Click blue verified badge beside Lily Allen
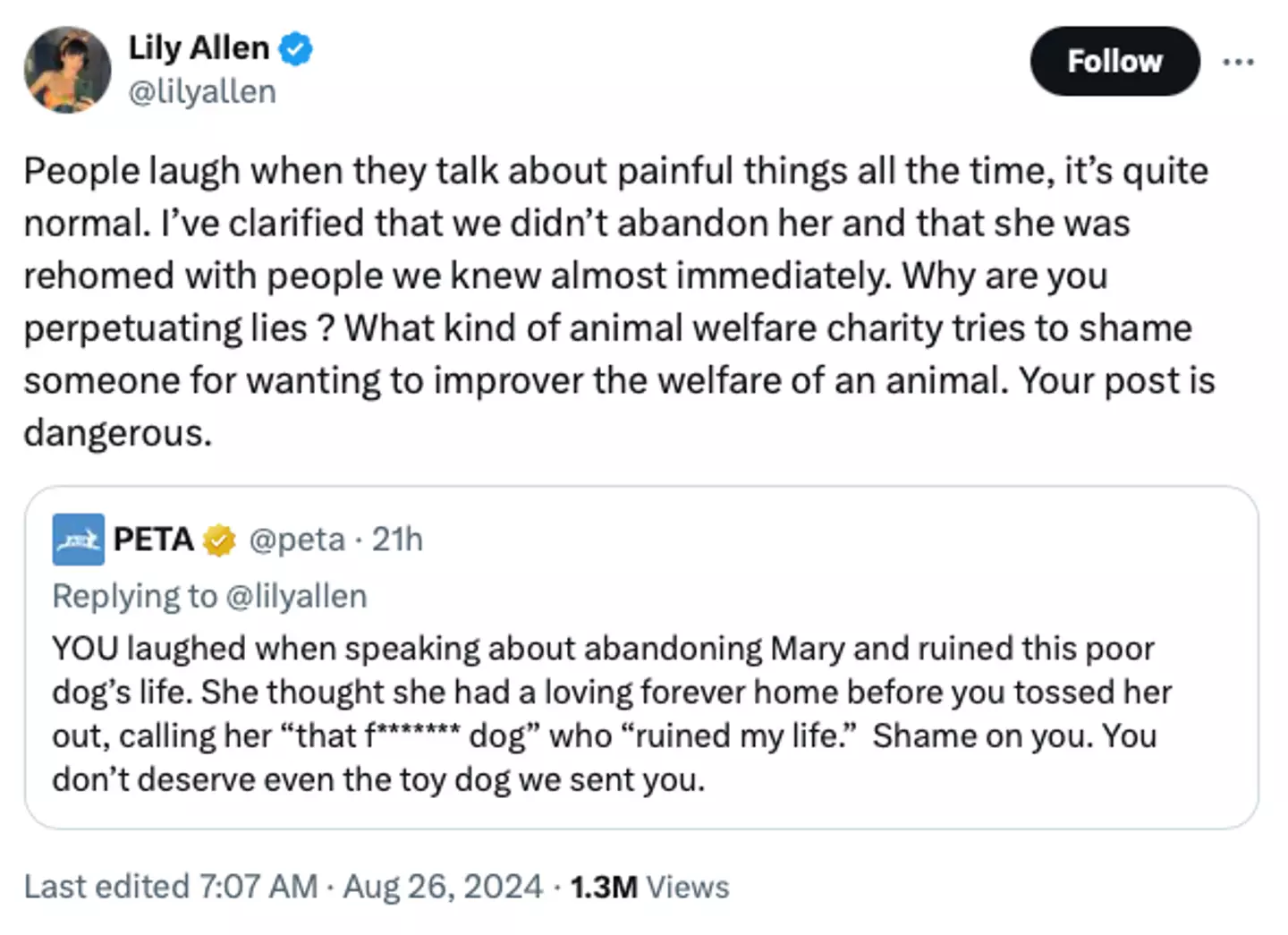Viewport: 1288px width, 935px height. point(296,48)
